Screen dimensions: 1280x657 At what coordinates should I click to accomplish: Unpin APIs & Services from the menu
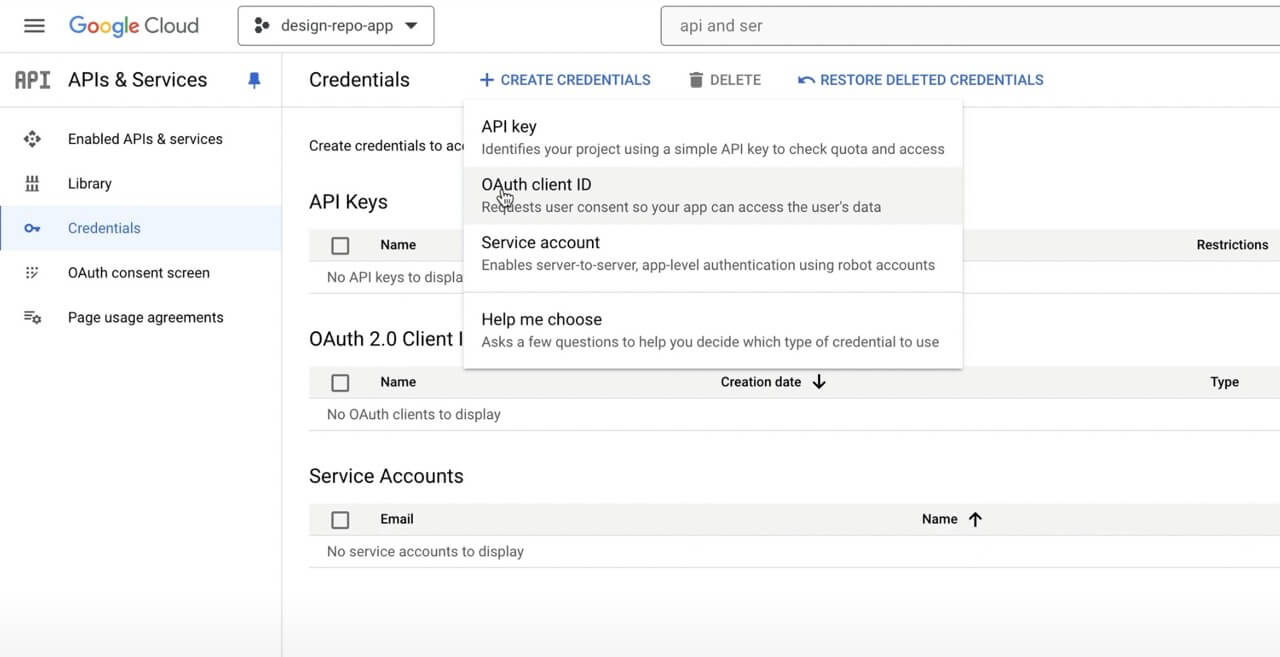point(254,79)
